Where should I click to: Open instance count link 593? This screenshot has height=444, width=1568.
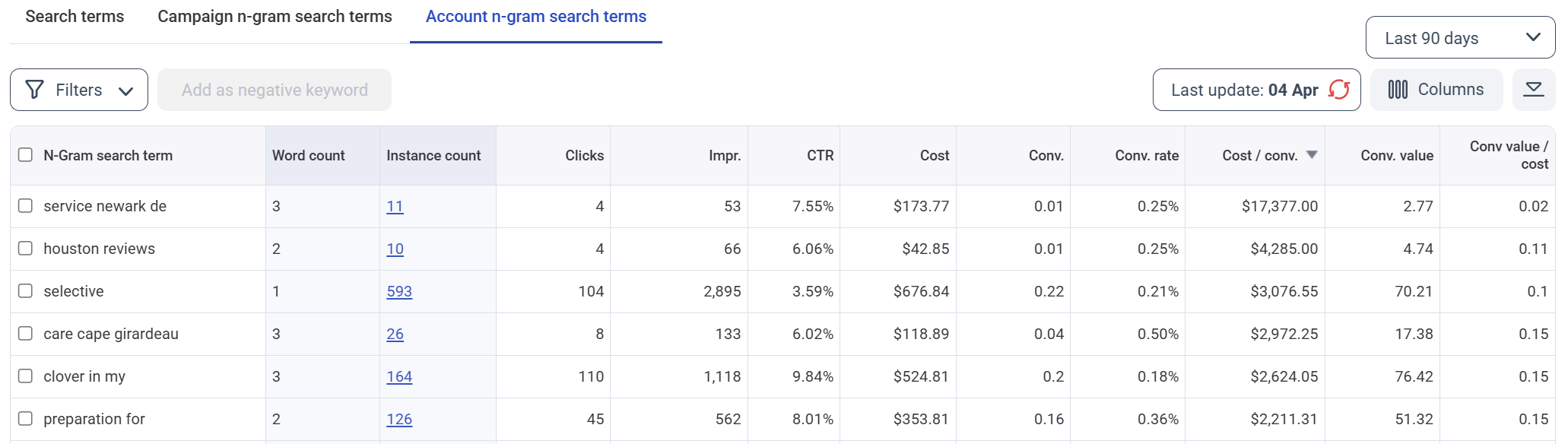point(399,291)
